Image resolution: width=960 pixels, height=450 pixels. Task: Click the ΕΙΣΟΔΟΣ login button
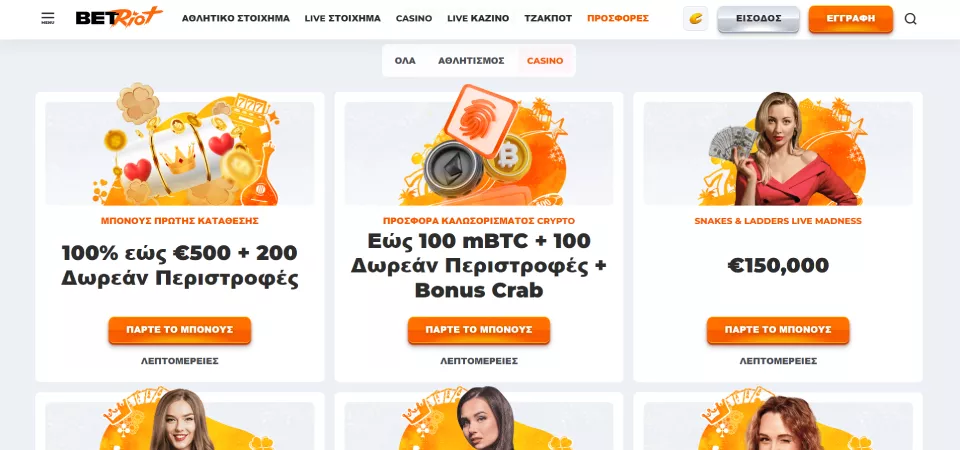(759, 19)
